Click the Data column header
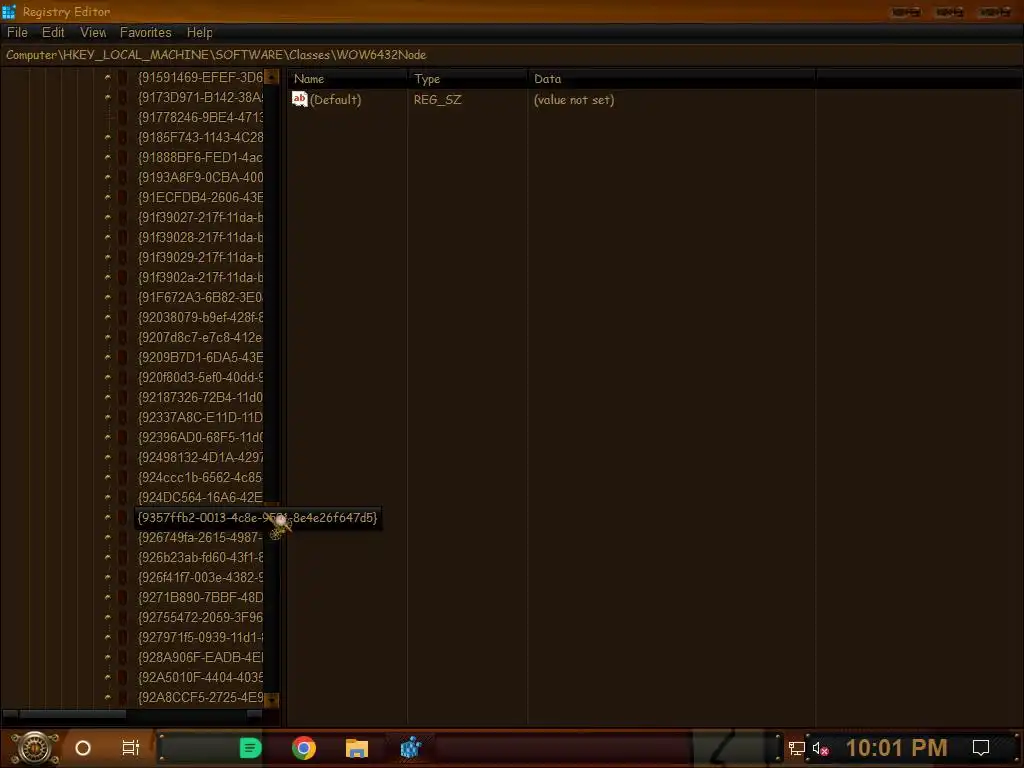Image resolution: width=1024 pixels, height=768 pixels. tap(671, 79)
